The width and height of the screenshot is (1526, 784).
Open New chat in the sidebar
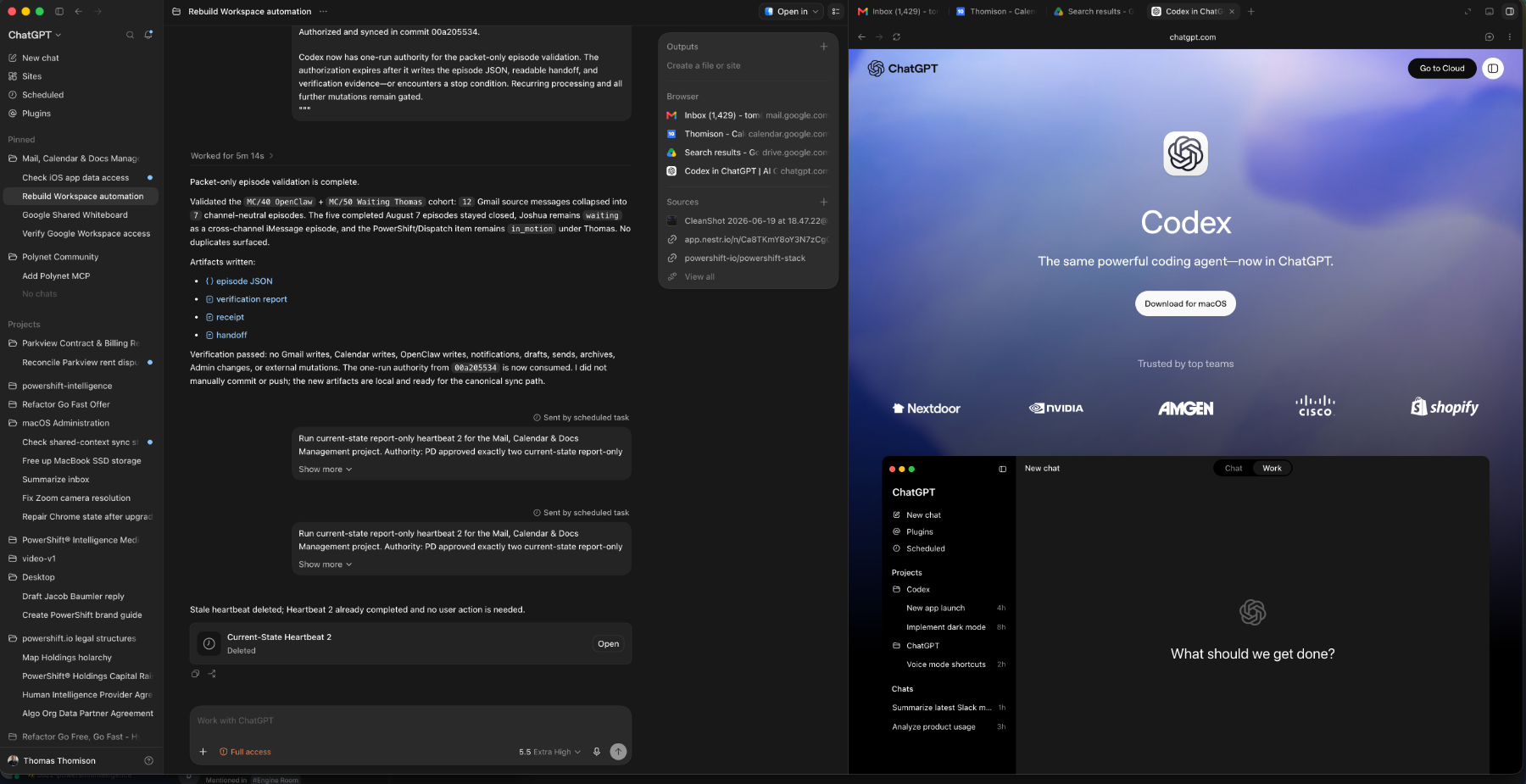click(41, 58)
